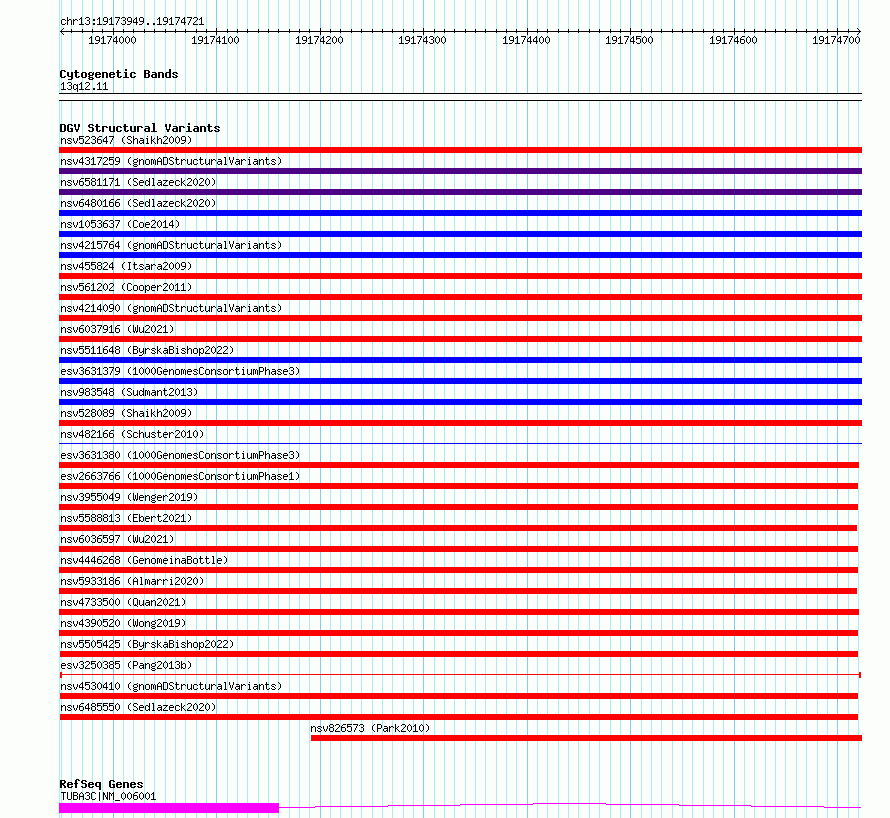Screen dimensions: 890x818
Task: Click the esv3631379 (1000GenomesConsortiumPhase3) label
Action: click(x=180, y=371)
